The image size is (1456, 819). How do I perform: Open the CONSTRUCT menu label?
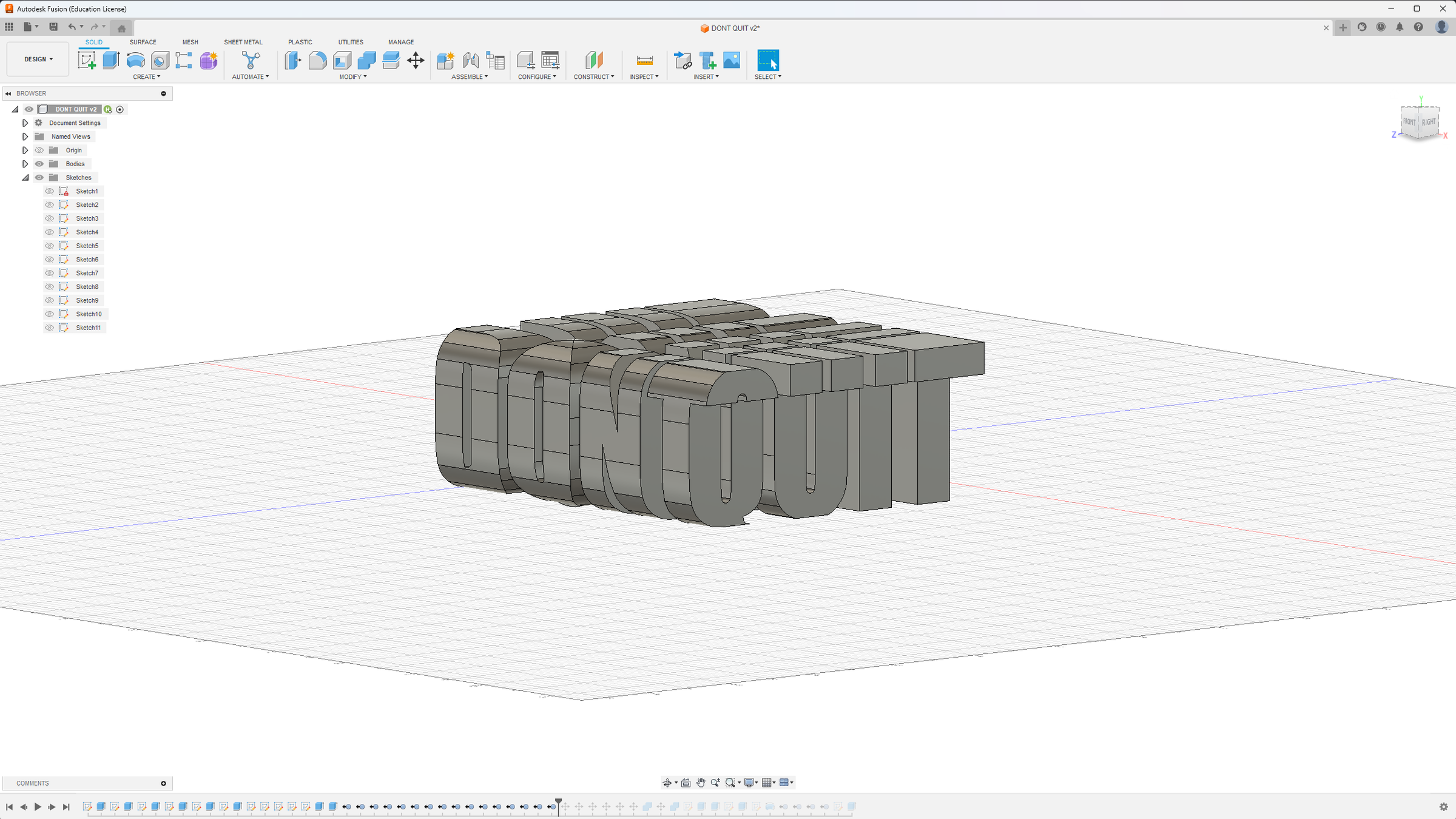pyautogui.click(x=593, y=77)
